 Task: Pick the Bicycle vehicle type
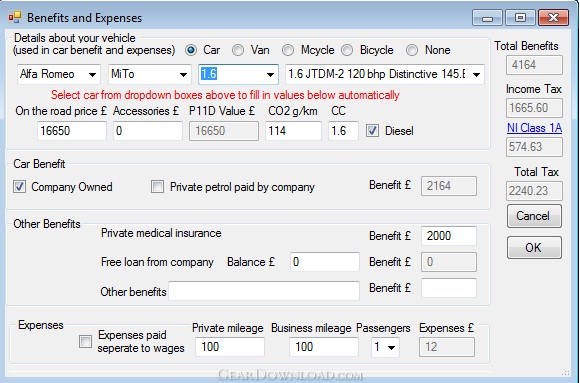click(347, 50)
